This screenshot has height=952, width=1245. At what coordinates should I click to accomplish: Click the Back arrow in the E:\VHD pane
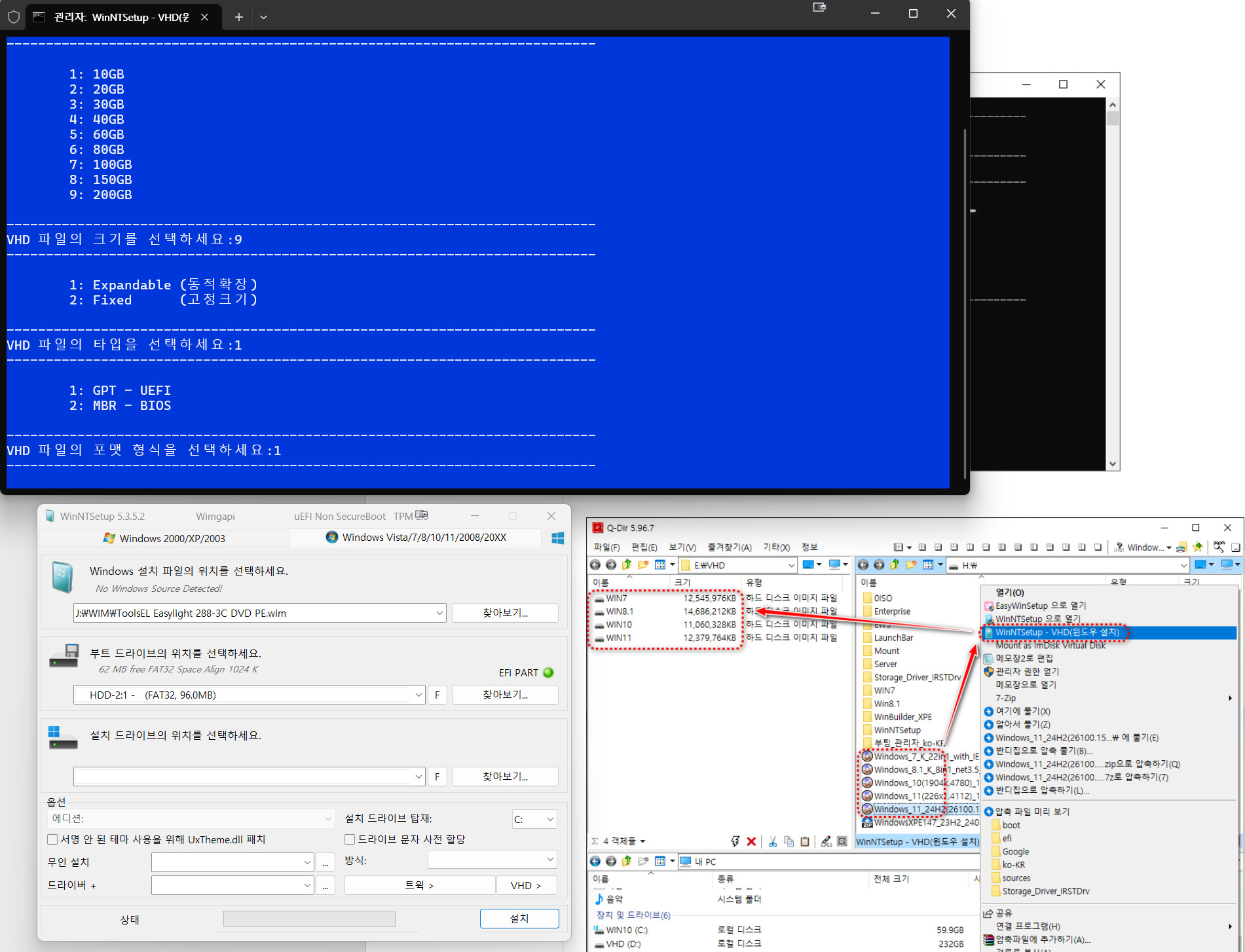595,565
